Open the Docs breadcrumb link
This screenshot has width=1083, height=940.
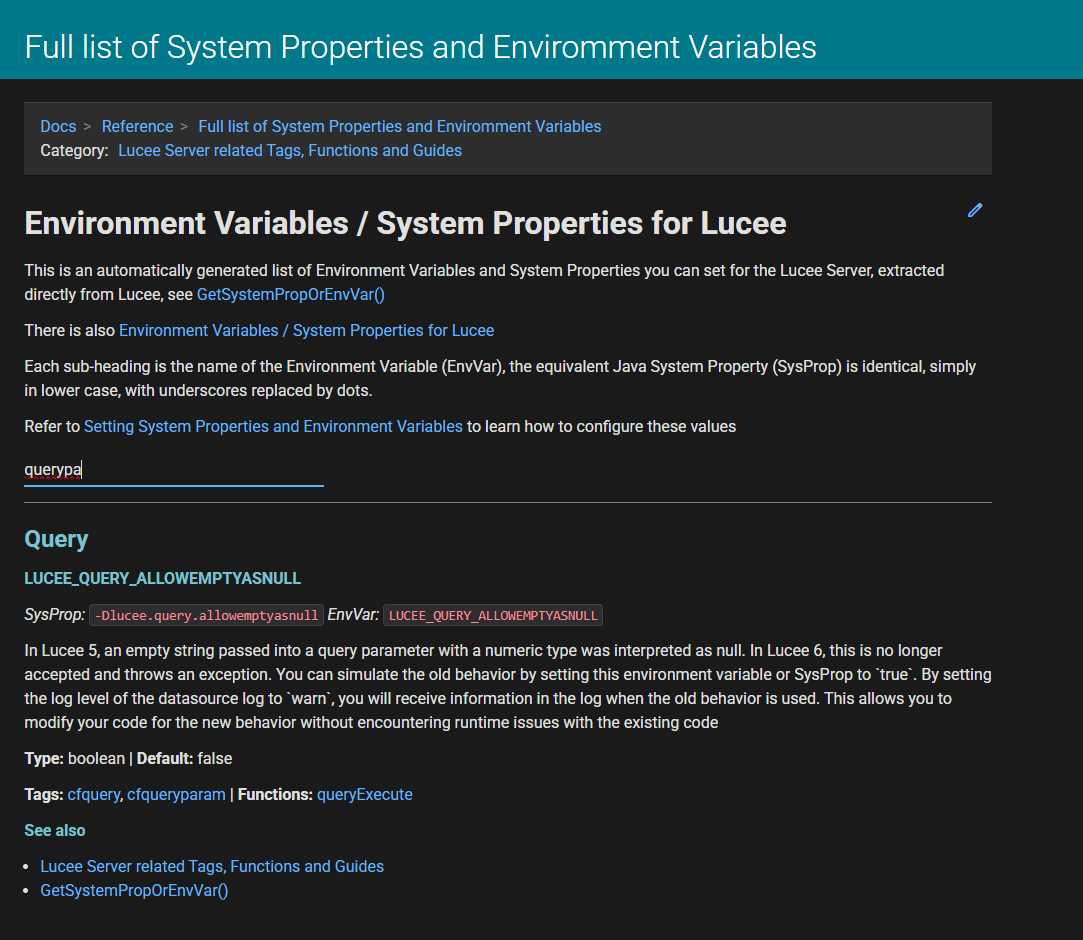click(58, 126)
